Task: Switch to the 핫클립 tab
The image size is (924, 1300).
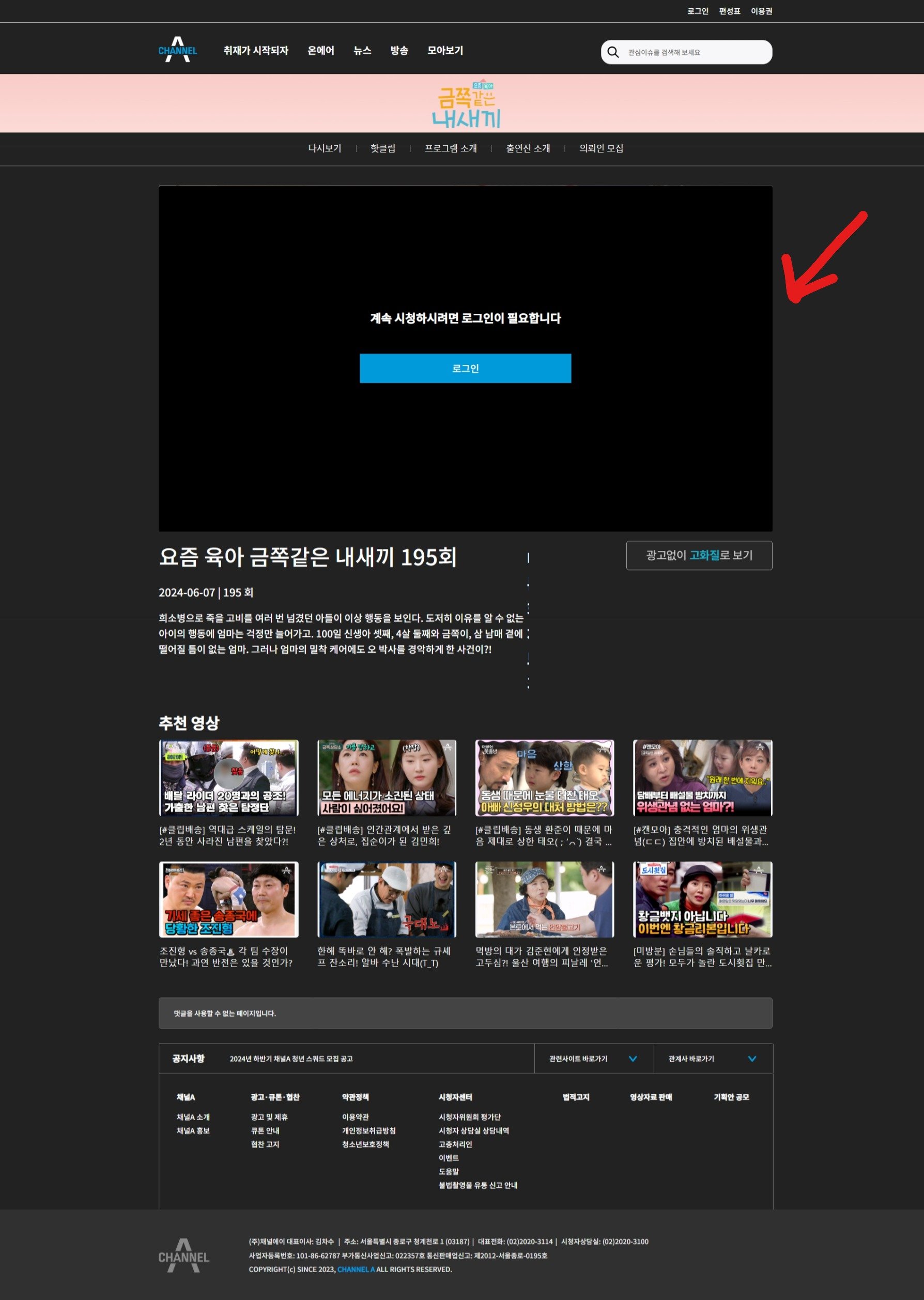Action: tap(382, 148)
